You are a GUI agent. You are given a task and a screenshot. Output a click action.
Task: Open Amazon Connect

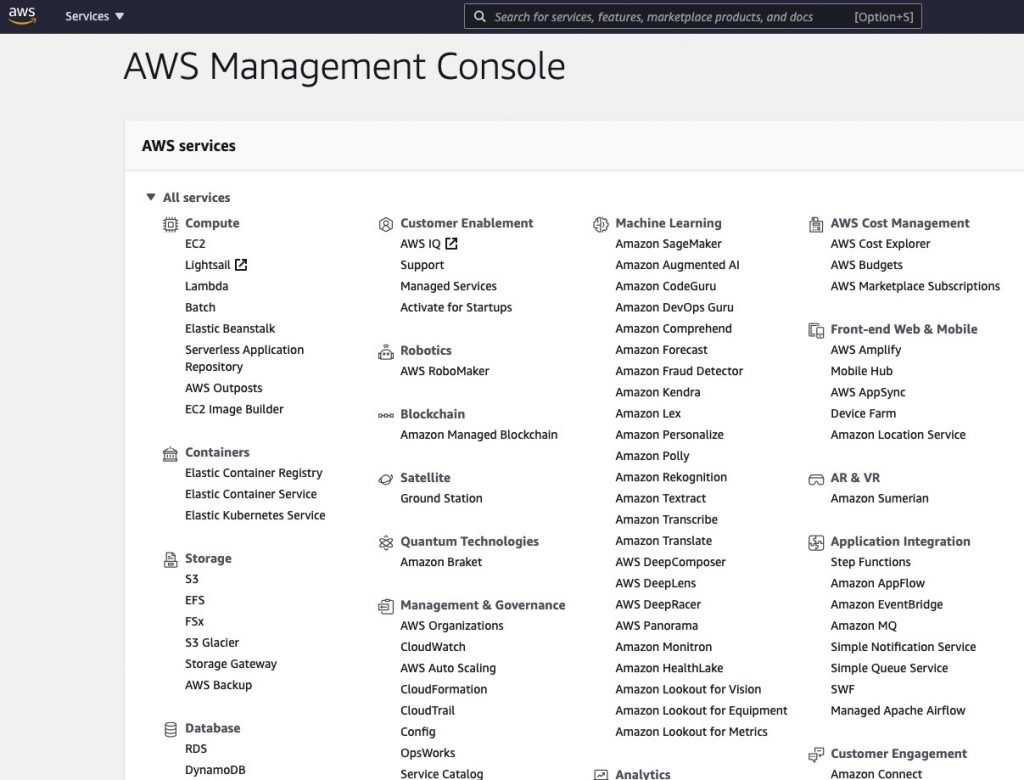click(x=876, y=773)
